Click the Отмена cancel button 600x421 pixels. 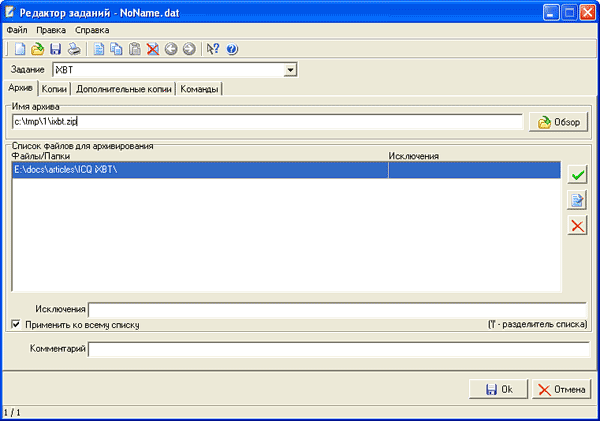tap(561, 389)
